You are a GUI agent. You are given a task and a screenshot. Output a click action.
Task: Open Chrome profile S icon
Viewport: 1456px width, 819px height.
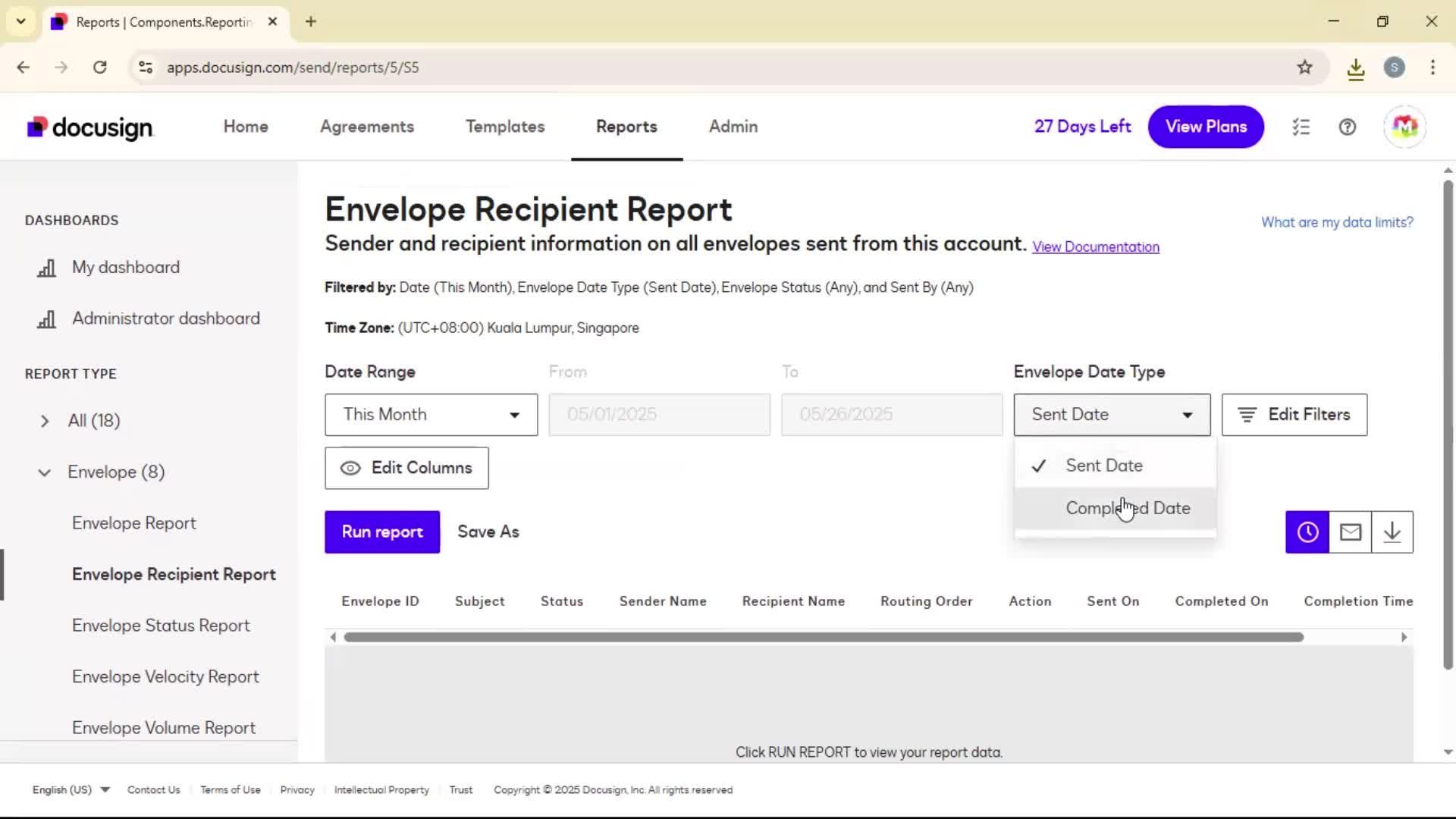click(x=1395, y=67)
